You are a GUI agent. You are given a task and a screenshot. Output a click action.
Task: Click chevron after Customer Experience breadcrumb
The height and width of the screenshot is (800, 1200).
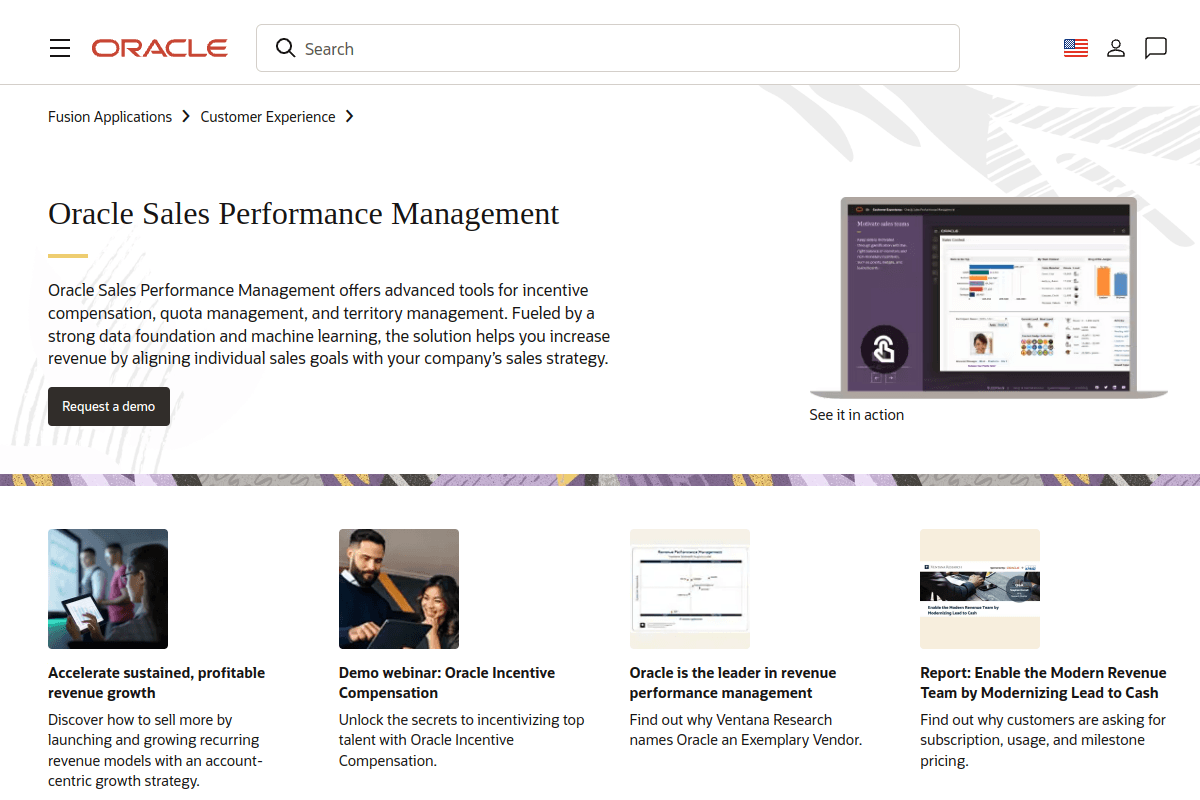click(349, 117)
